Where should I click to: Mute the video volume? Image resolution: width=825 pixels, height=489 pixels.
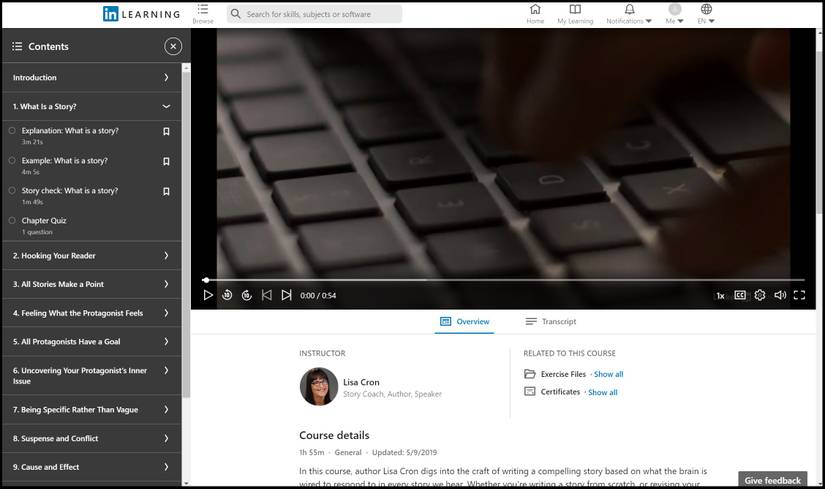pos(780,295)
